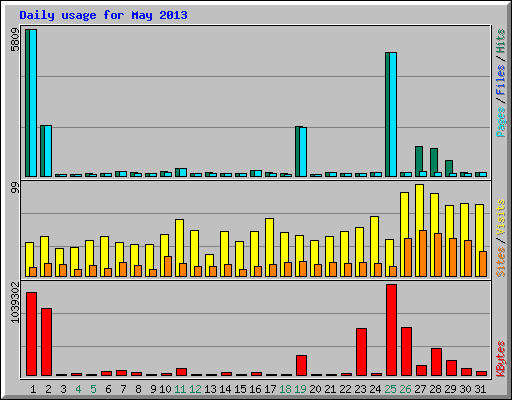Click day 20 on the x-axis

tap(315, 389)
